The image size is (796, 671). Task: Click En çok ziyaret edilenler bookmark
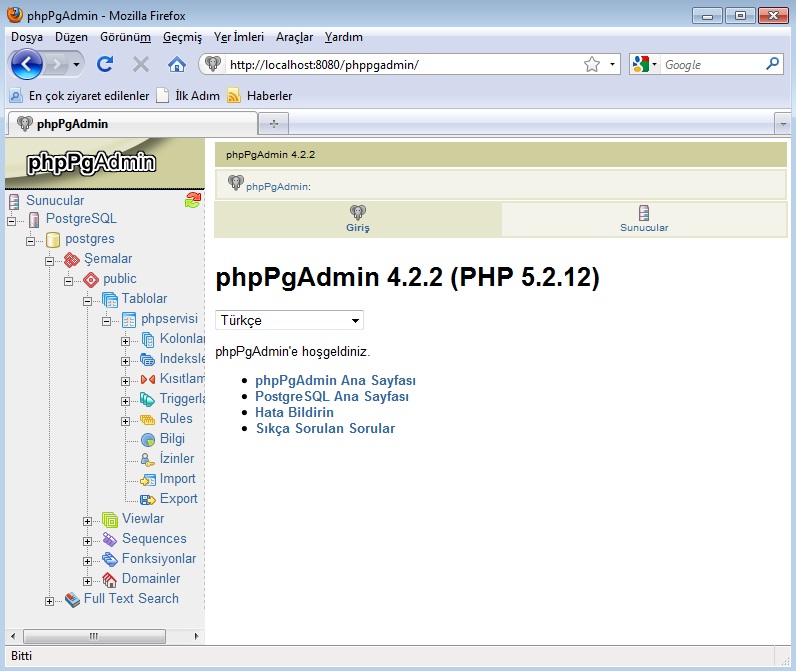pos(80,95)
